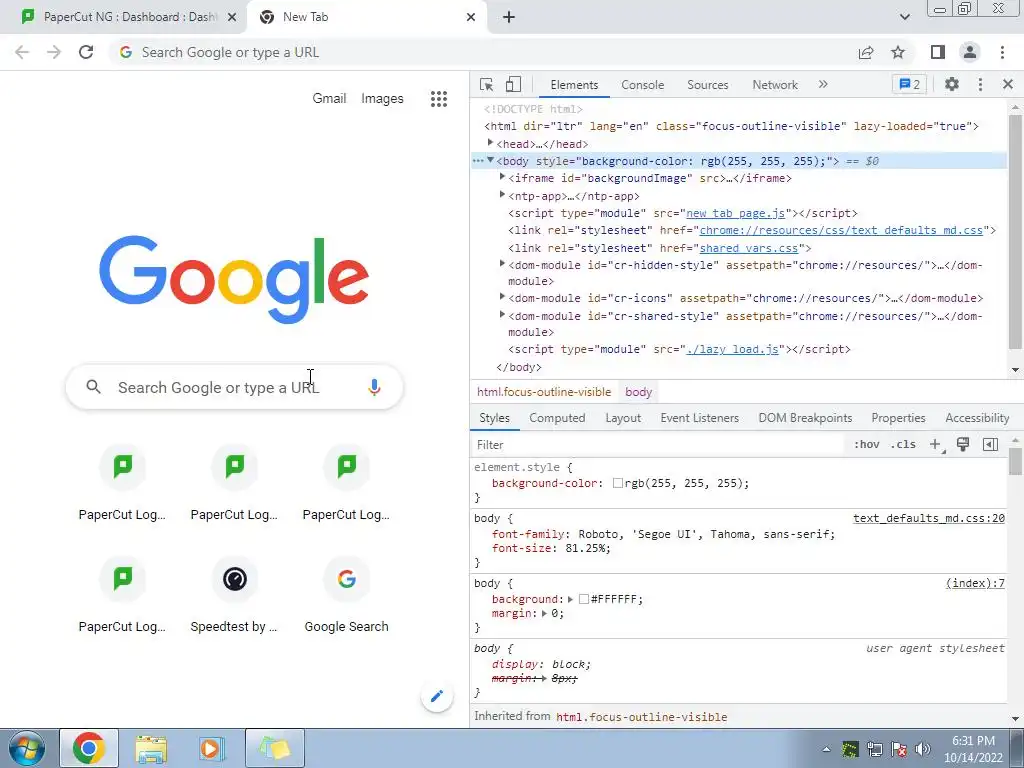The image size is (1024, 768).
Task: Open the Accessibility tab
Action: coord(977,418)
